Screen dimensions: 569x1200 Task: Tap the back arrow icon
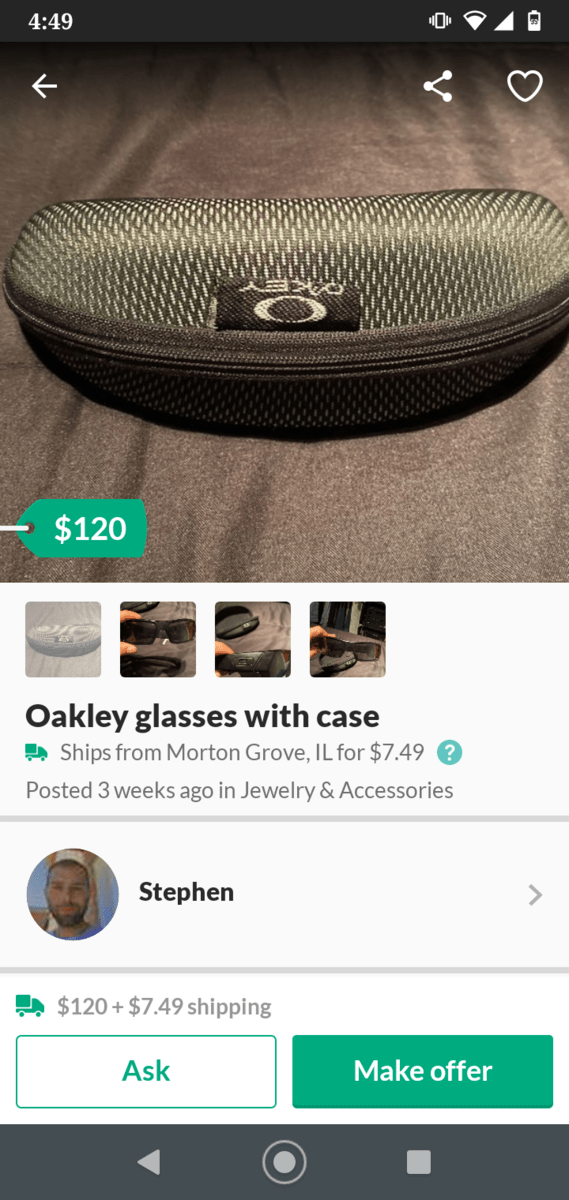(x=44, y=87)
